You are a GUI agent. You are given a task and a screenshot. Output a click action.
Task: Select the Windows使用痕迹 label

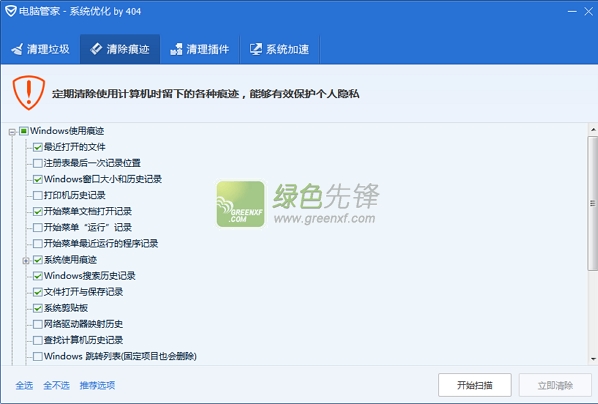point(67,131)
